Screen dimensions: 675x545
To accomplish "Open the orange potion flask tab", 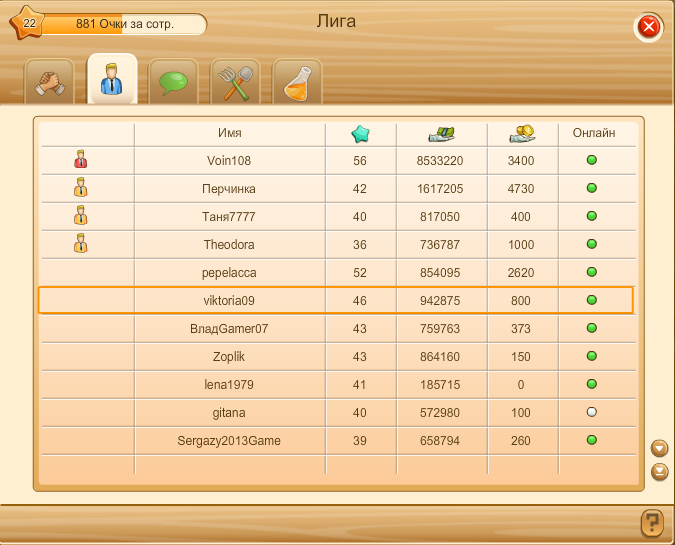I will point(297,82).
